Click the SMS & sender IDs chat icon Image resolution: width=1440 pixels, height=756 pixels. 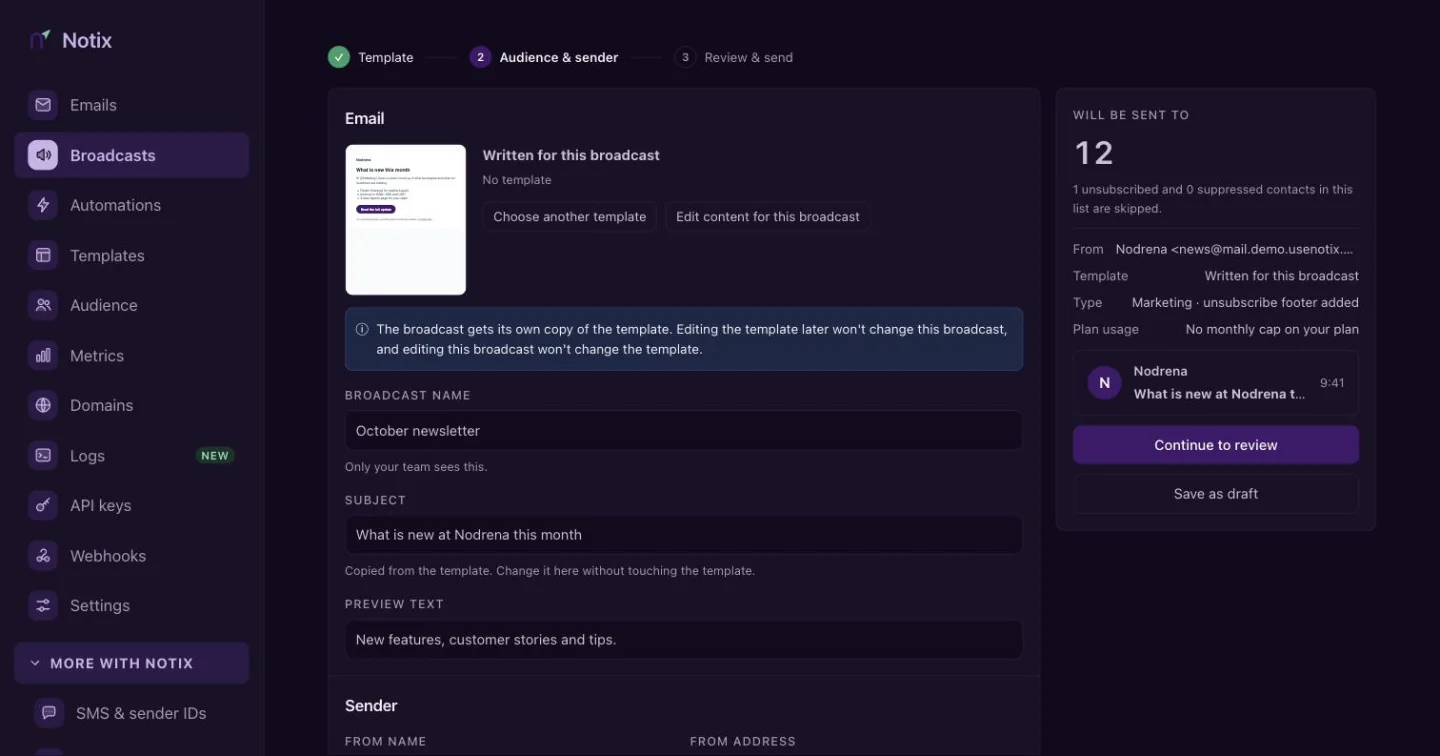coord(49,713)
